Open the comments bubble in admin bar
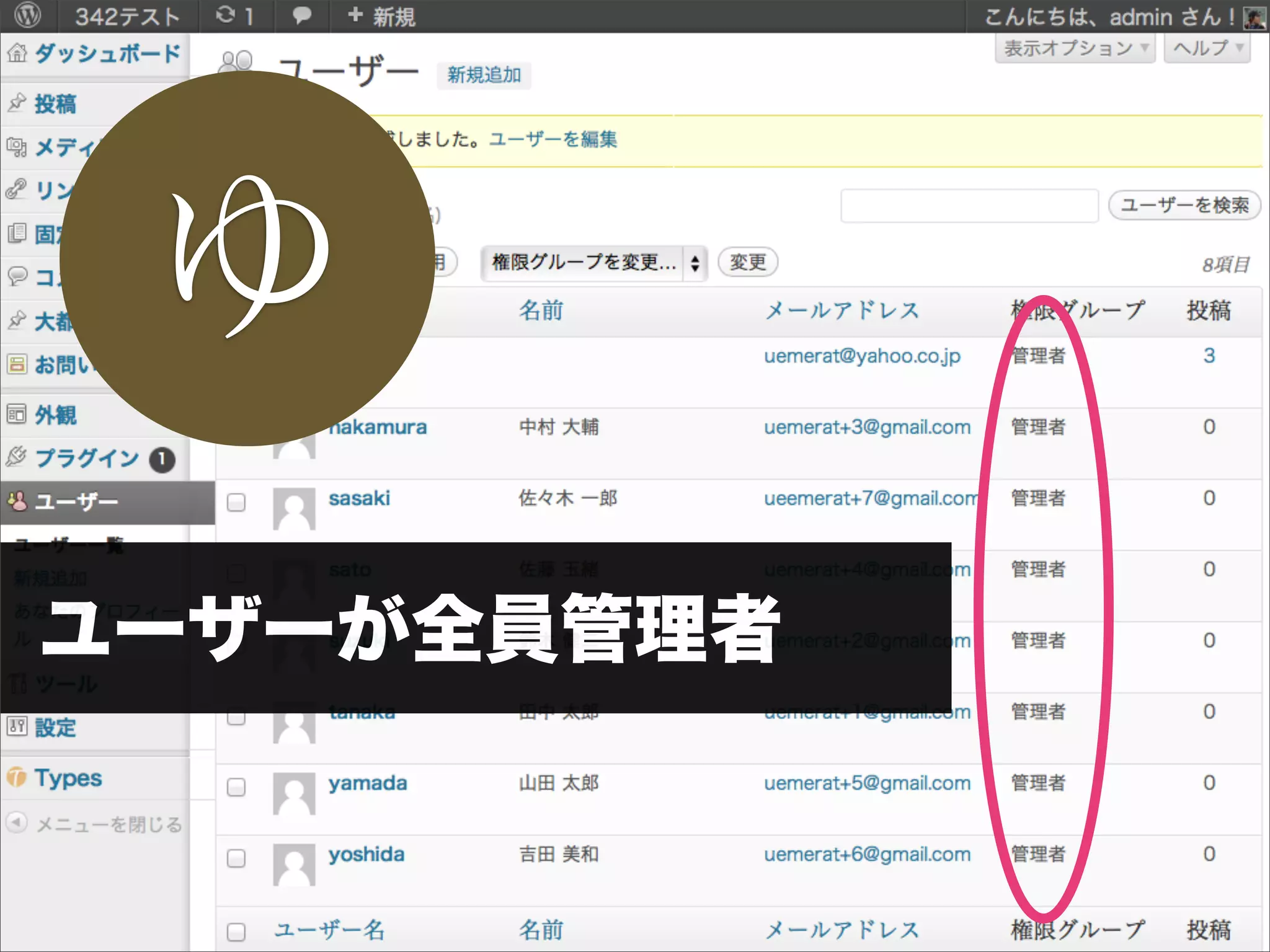Screen dimensions: 1270x952 click(x=301, y=16)
